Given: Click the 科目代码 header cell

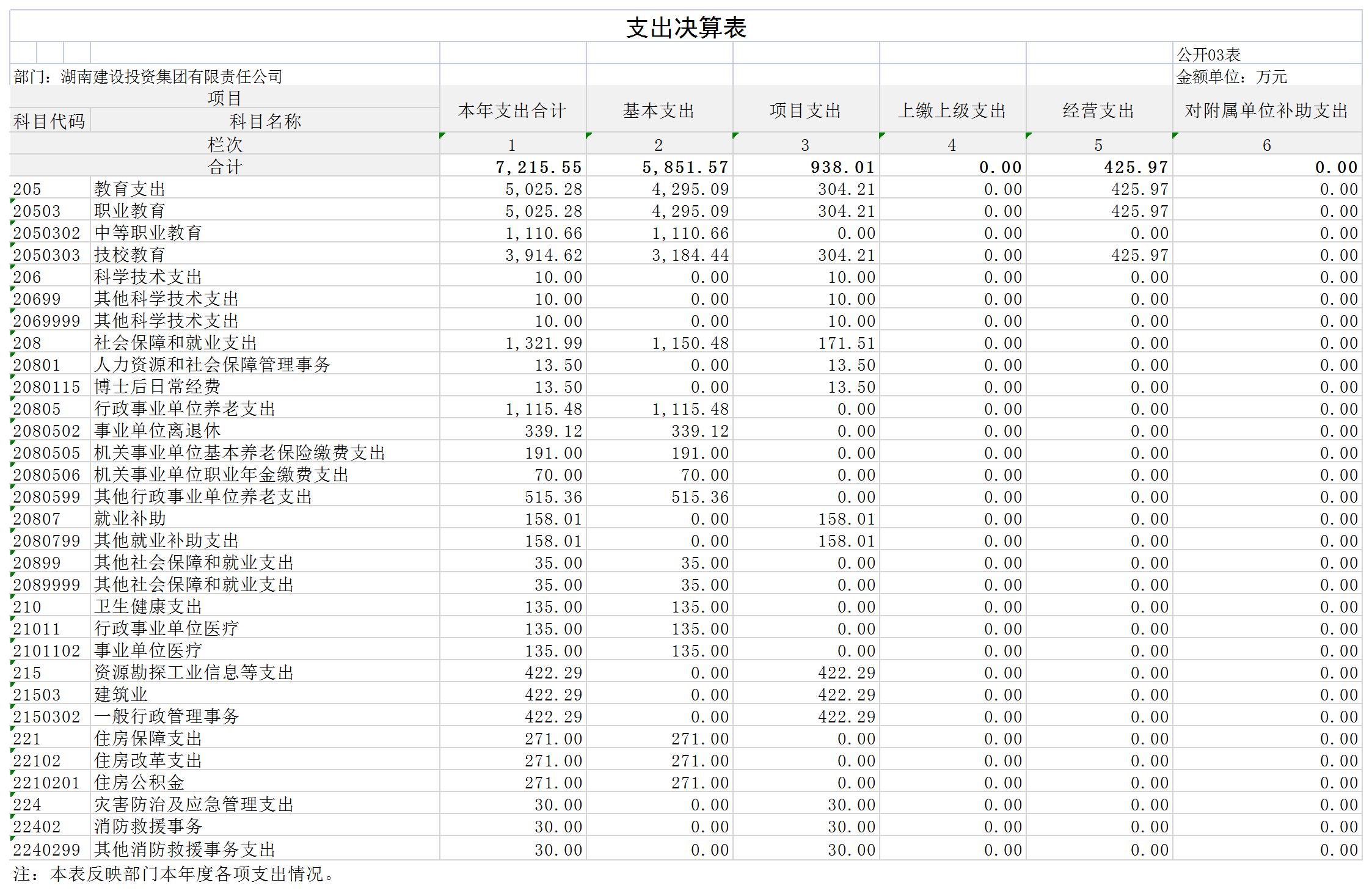Looking at the screenshot, I should coord(49,121).
